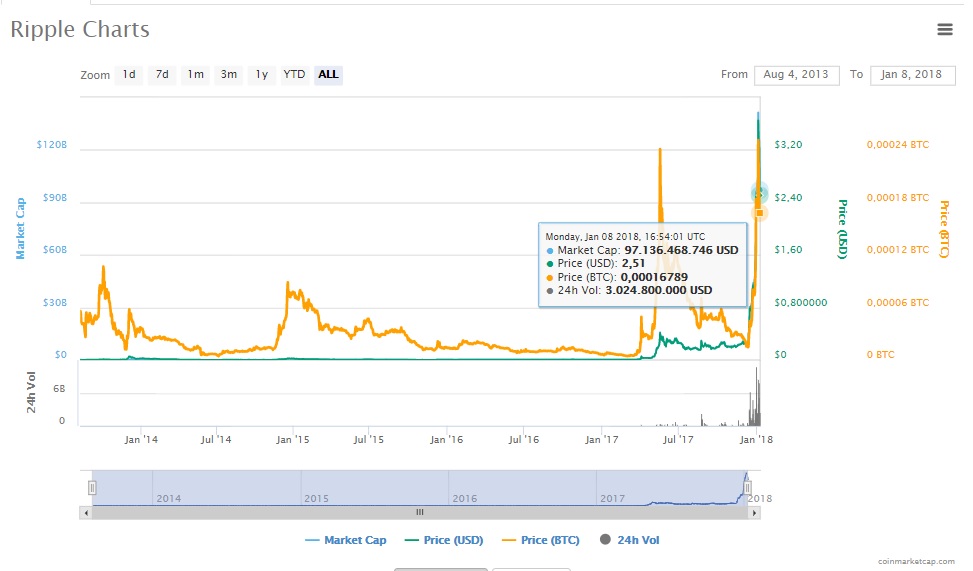This screenshot has height=571, width=973.
Task: Toggle 24h Vol series in legend
Action: click(630, 540)
